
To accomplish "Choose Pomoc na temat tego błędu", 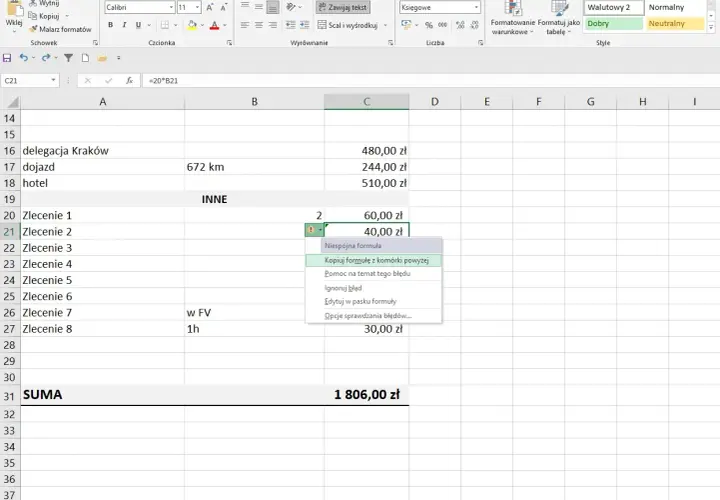I will (374, 274).
